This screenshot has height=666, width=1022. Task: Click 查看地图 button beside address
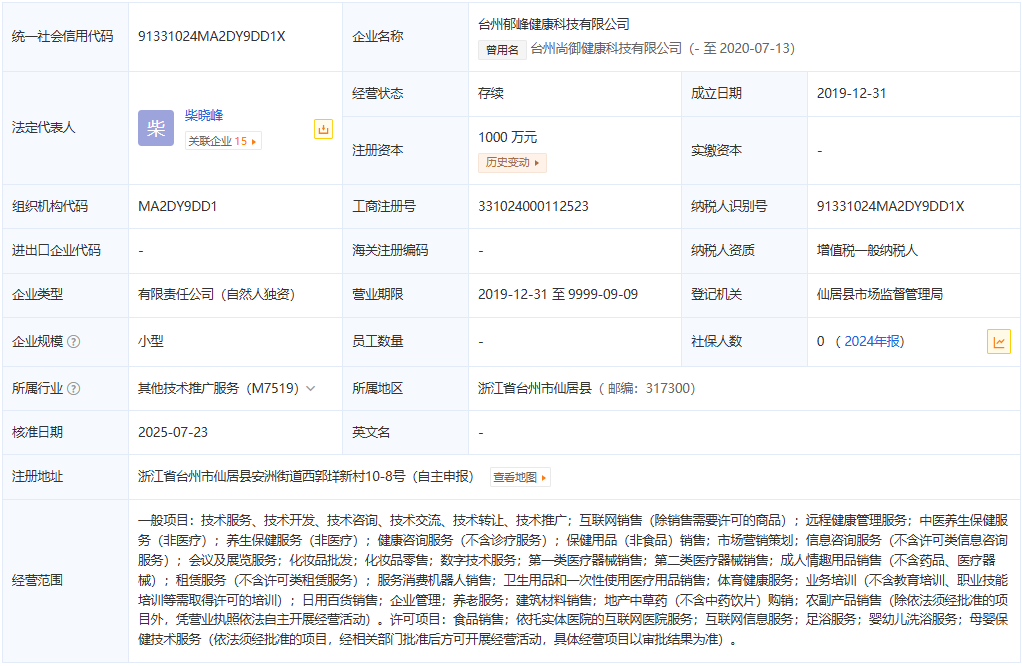(x=520, y=478)
